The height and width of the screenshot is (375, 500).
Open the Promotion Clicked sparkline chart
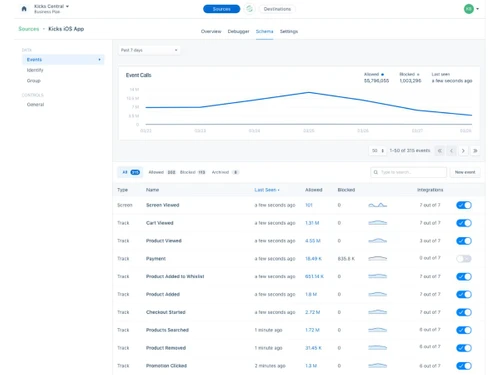[x=378, y=366]
